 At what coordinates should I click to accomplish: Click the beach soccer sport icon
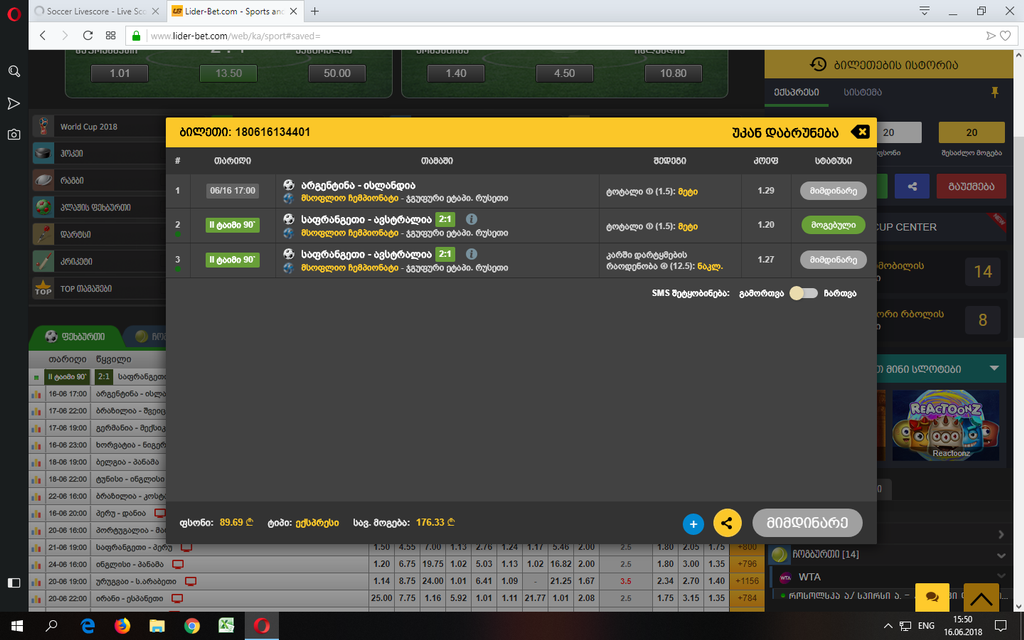pyautogui.click(x=43, y=207)
